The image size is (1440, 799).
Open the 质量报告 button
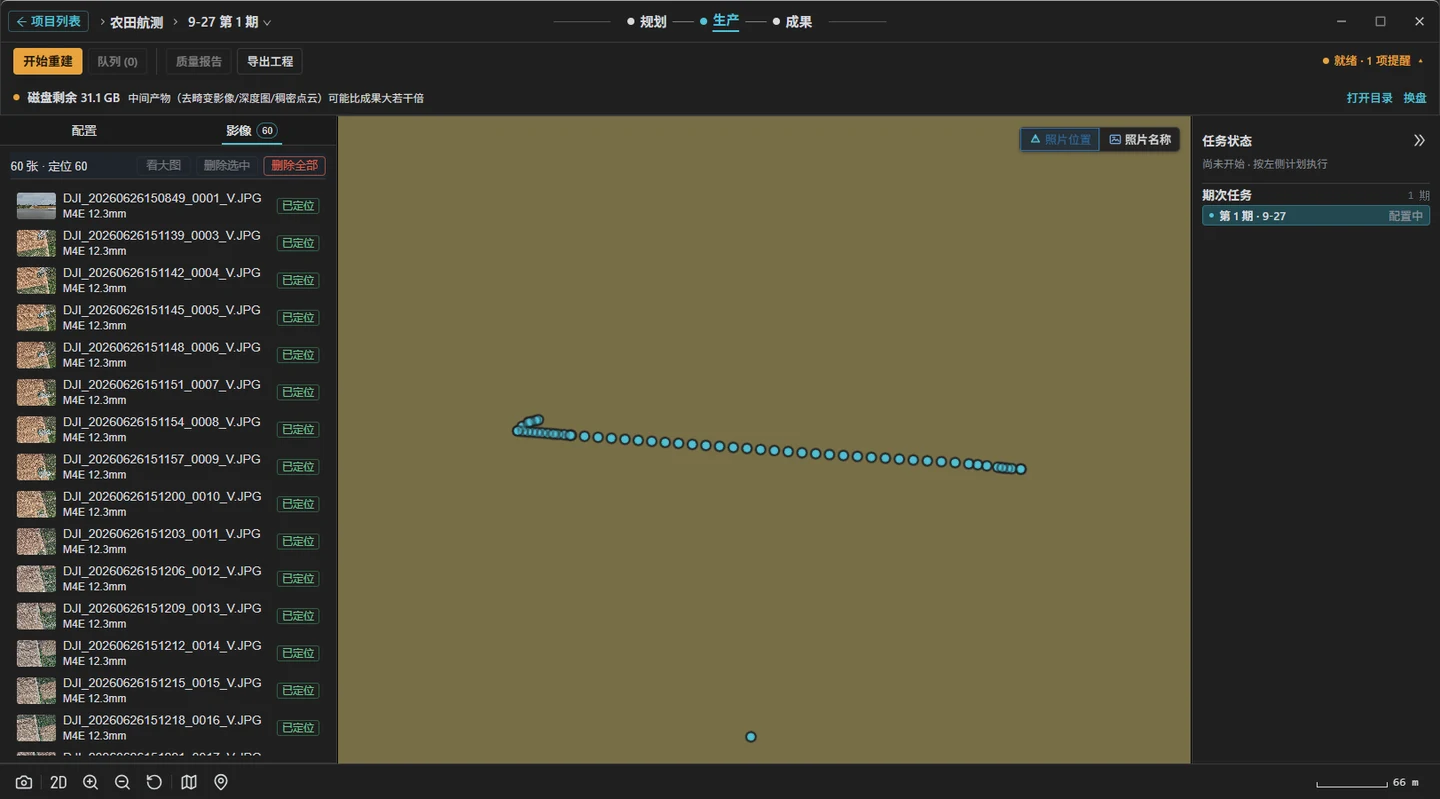click(x=199, y=61)
